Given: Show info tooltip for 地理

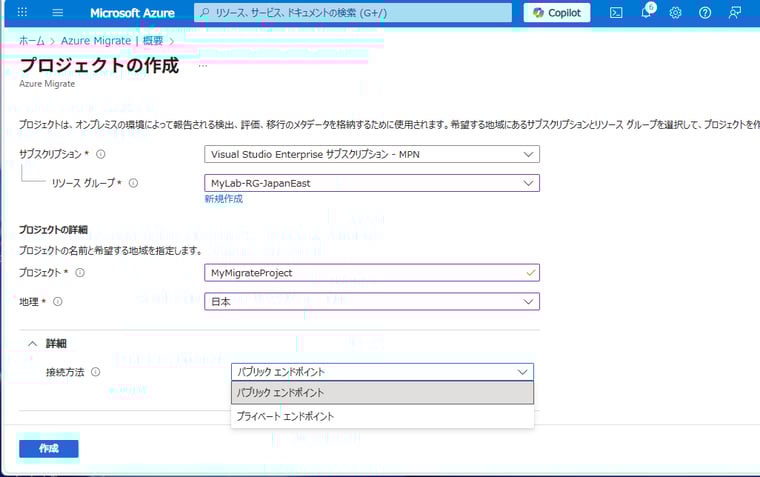Looking at the screenshot, I should coord(58,302).
